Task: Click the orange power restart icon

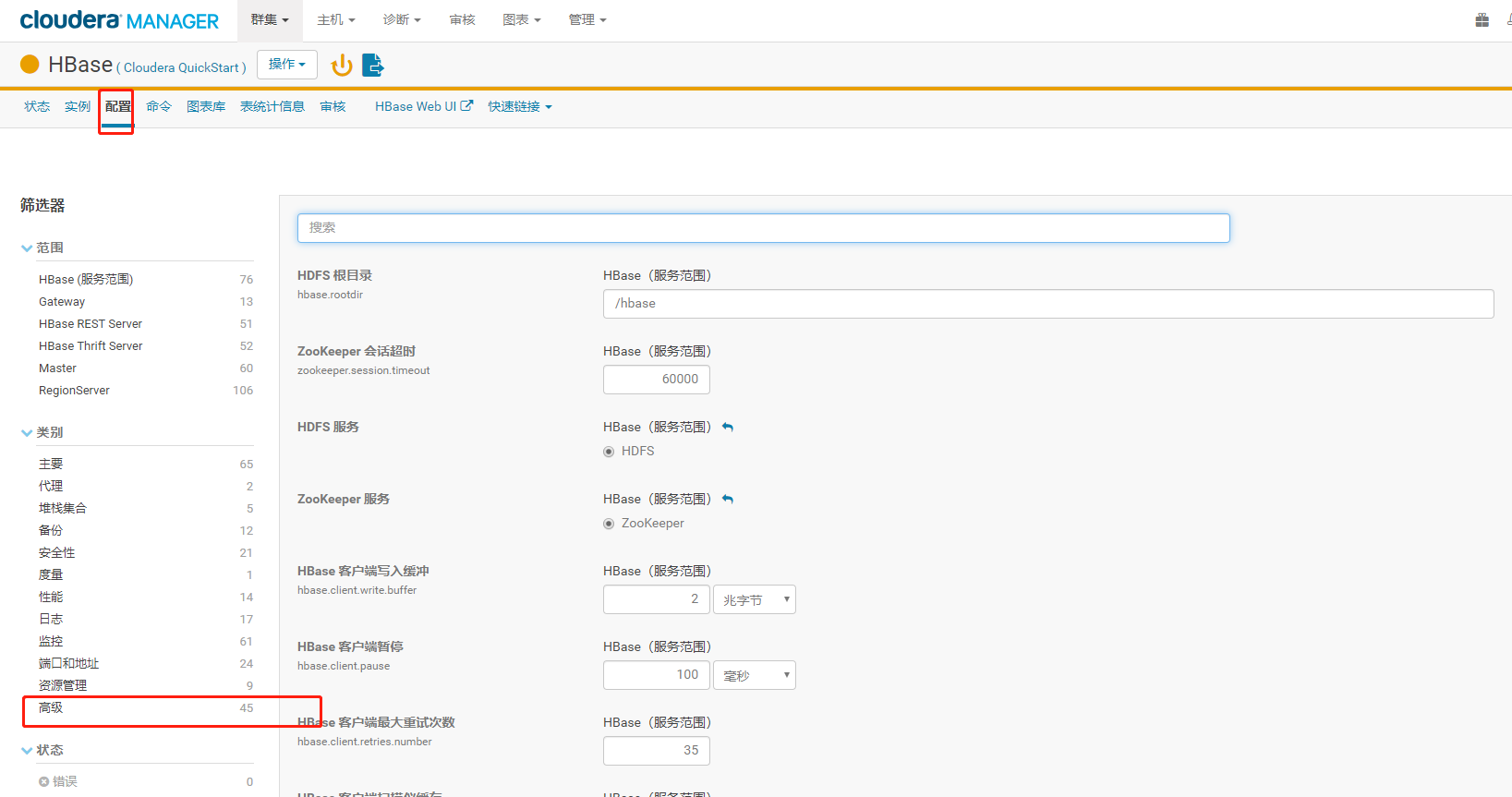Action: click(342, 65)
